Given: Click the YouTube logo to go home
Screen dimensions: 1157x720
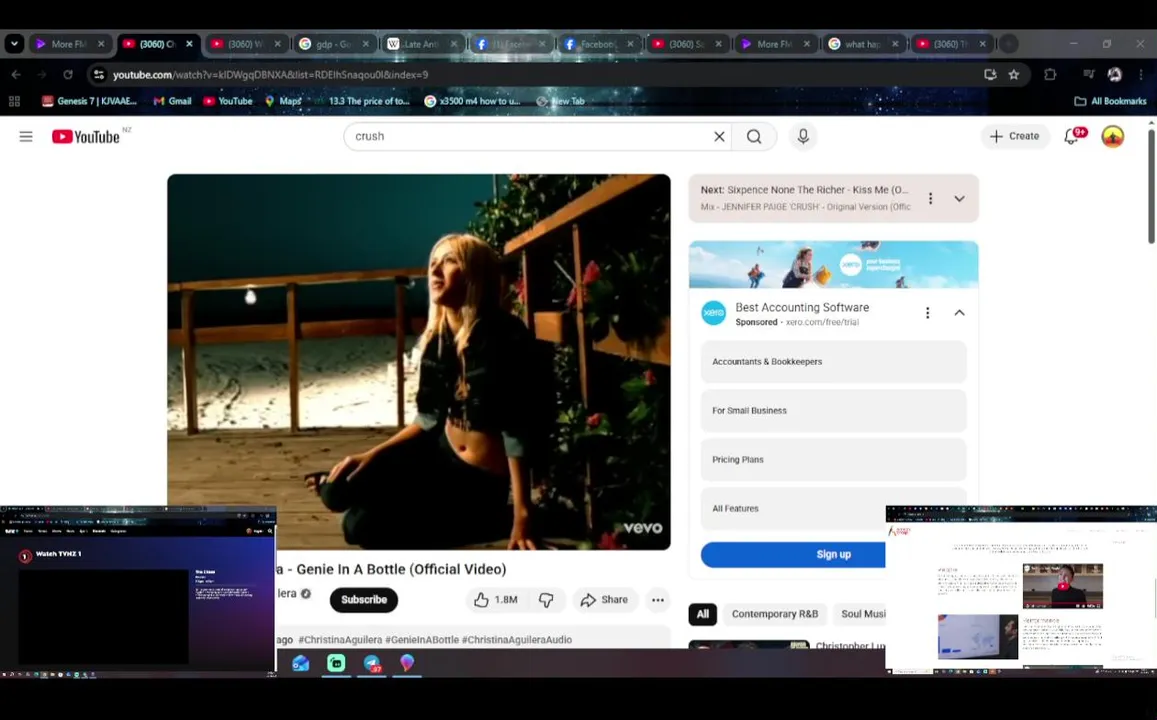Looking at the screenshot, I should (x=86, y=136).
